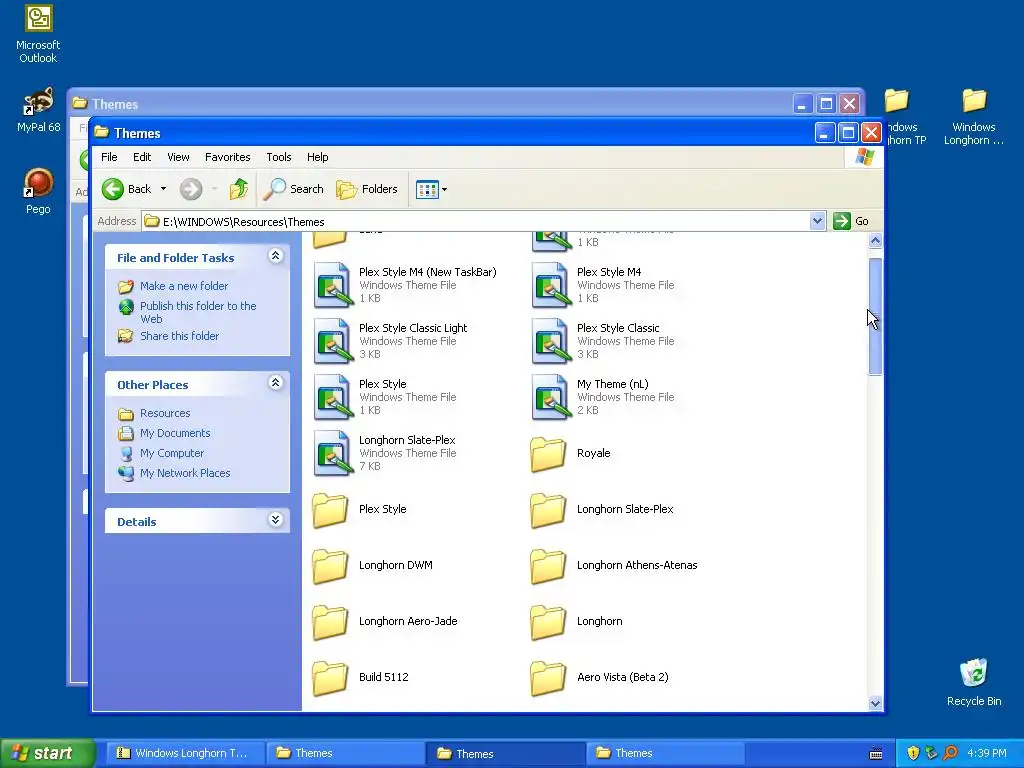Click the security shield tray icon
This screenshot has height=768, width=1024.
click(913, 754)
